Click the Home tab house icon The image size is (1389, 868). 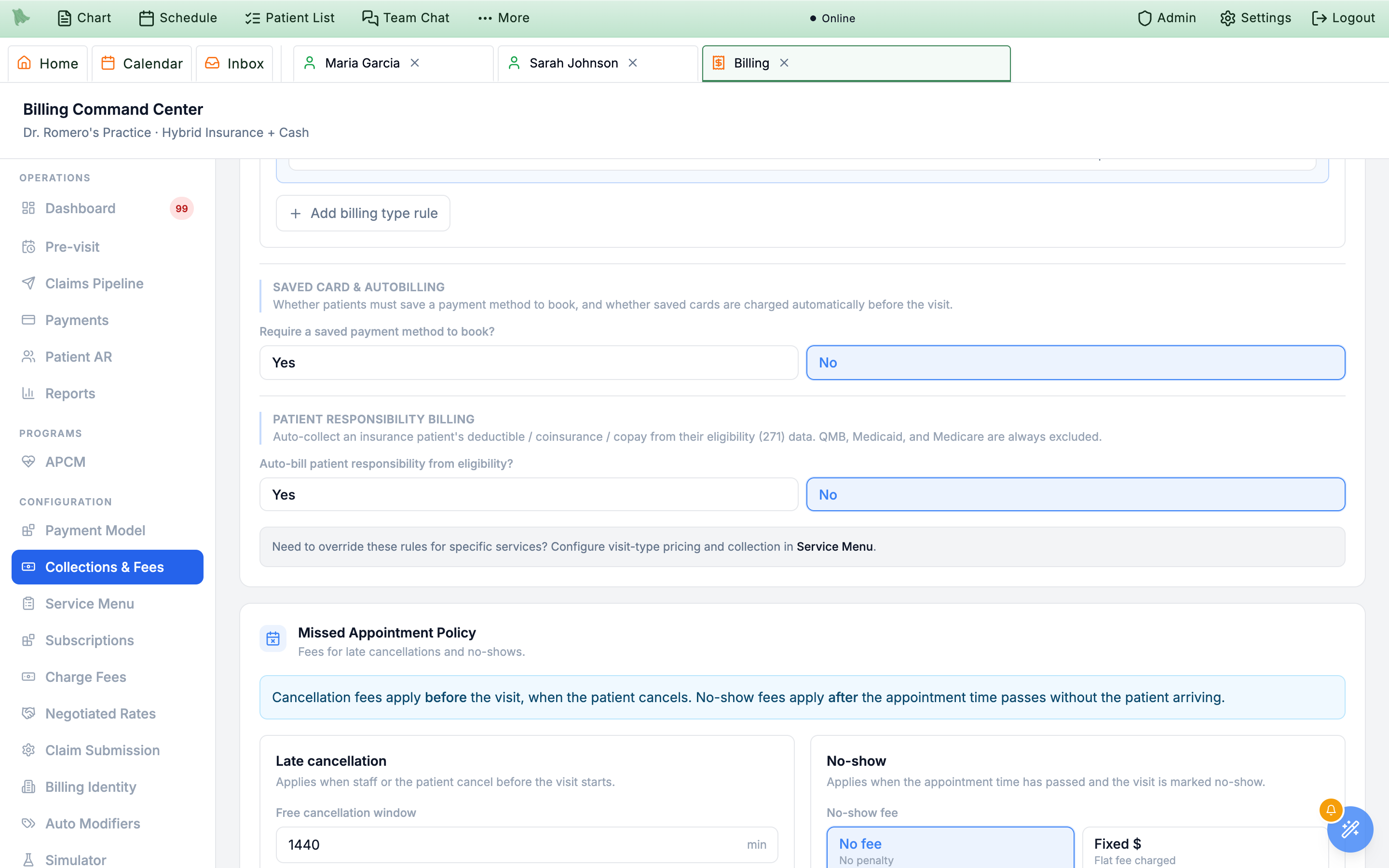click(24, 63)
